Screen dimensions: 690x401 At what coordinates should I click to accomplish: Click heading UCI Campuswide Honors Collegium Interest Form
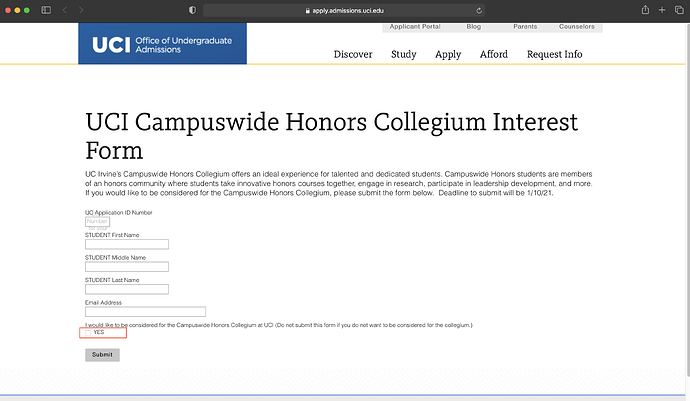(331, 136)
